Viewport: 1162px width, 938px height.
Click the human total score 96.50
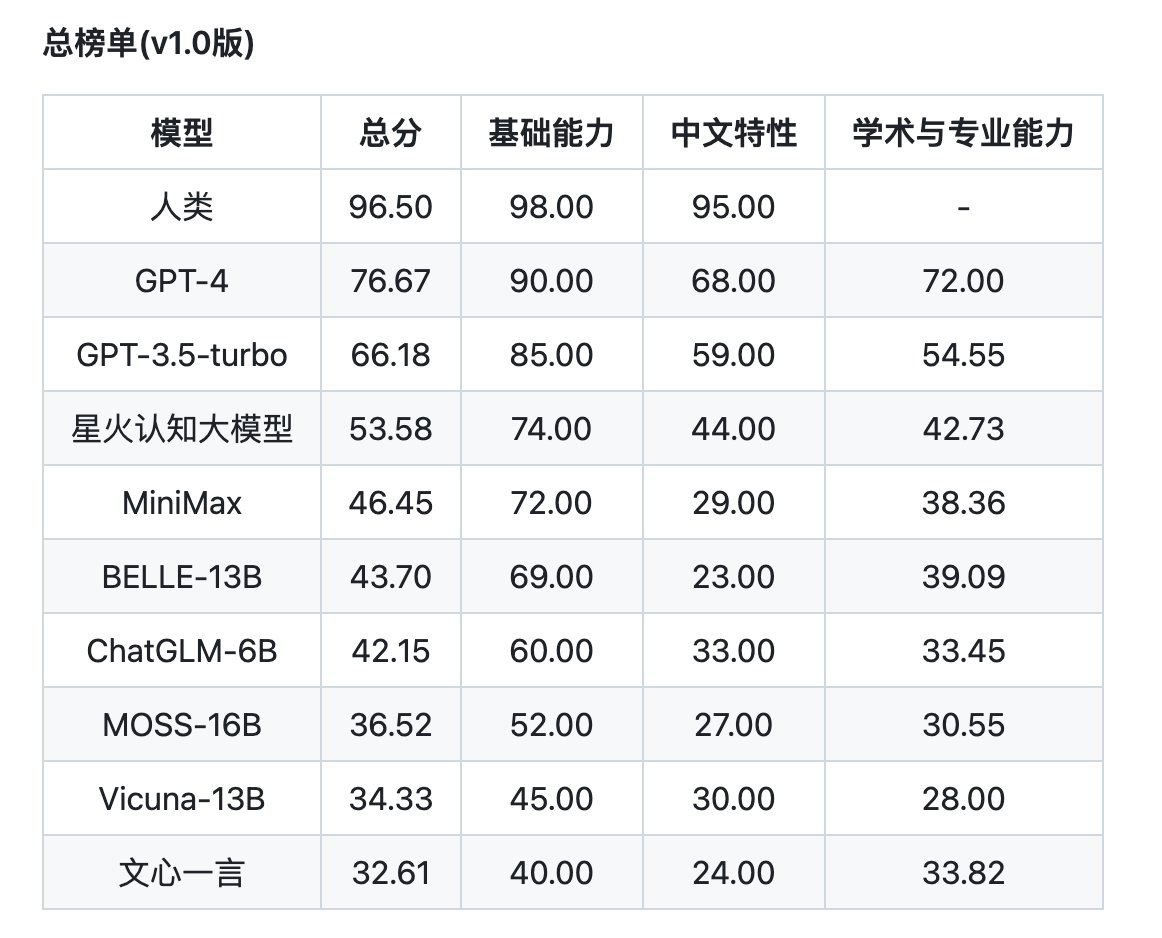[x=391, y=207]
